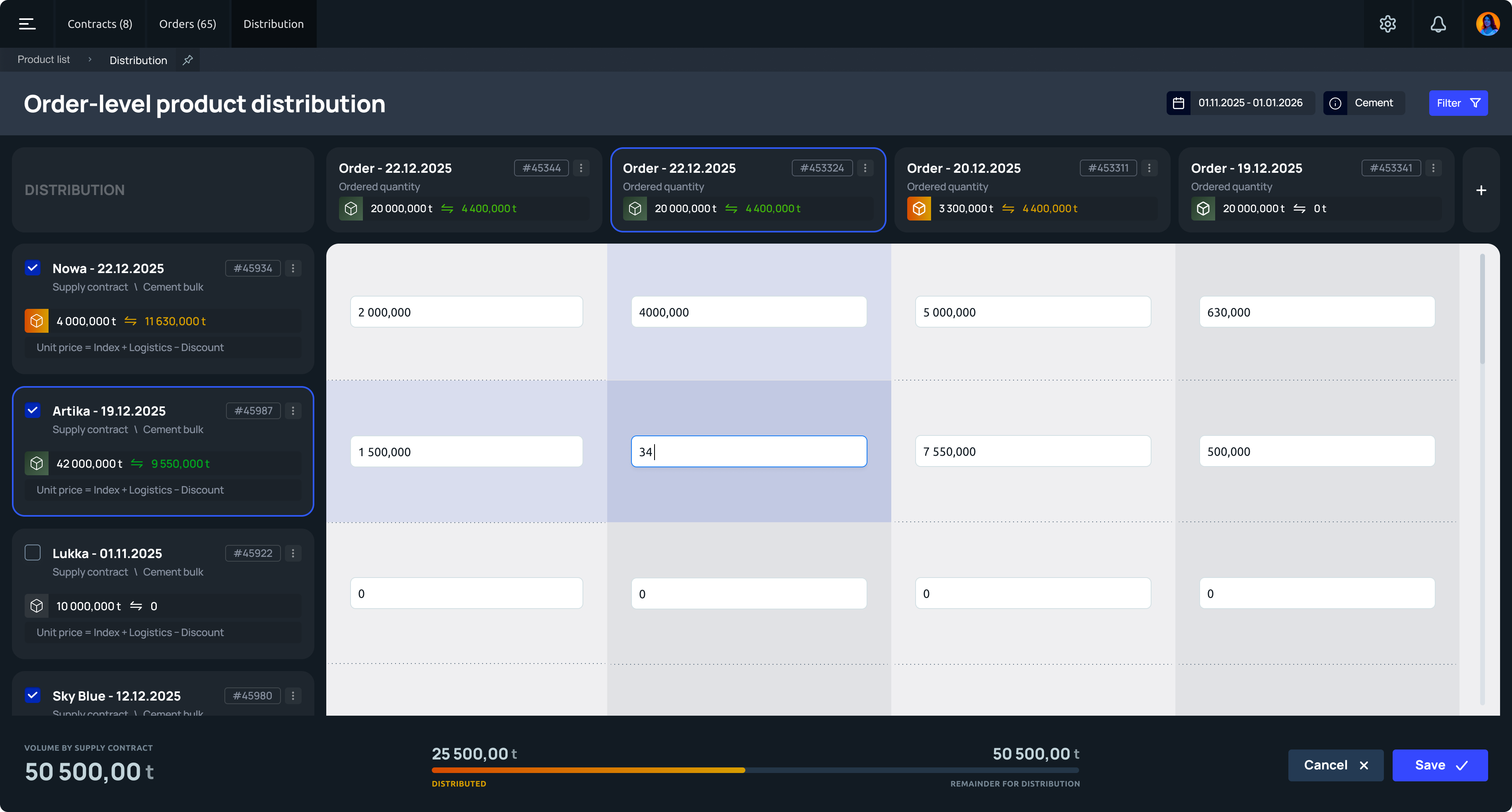Image resolution: width=1512 pixels, height=812 pixels.
Task: Click swap arrows in order #453324
Action: coord(731,209)
